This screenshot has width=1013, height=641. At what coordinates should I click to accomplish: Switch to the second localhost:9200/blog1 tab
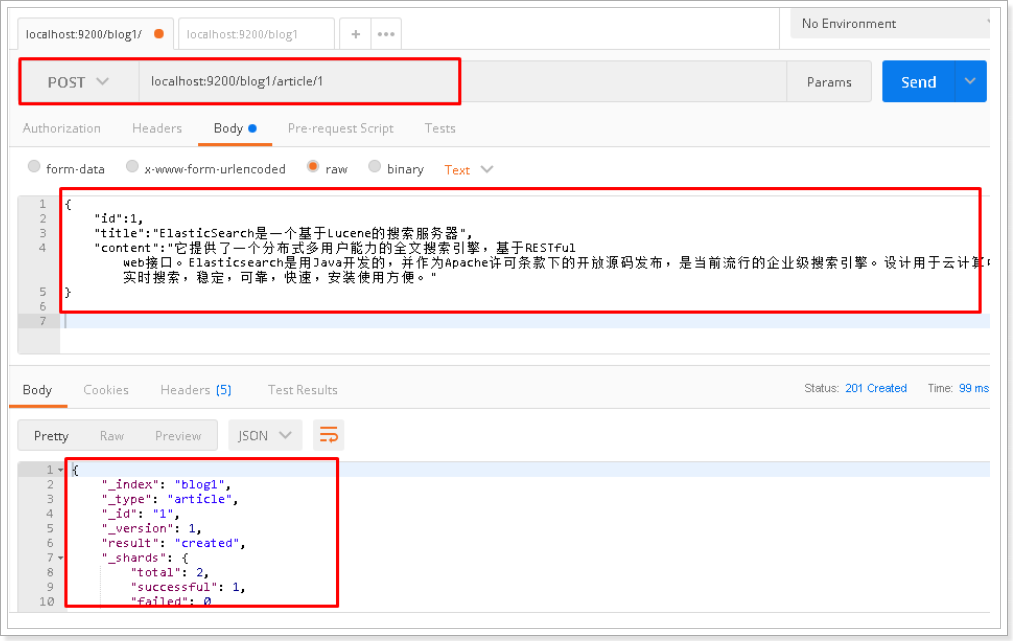pos(256,34)
